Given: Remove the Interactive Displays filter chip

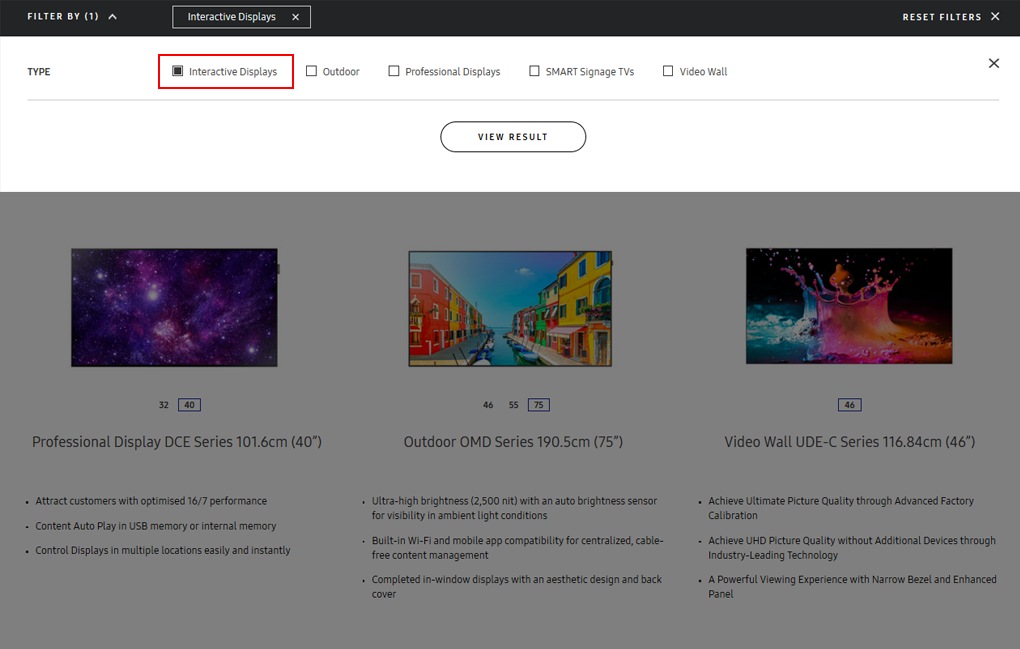Looking at the screenshot, I should click(x=295, y=17).
